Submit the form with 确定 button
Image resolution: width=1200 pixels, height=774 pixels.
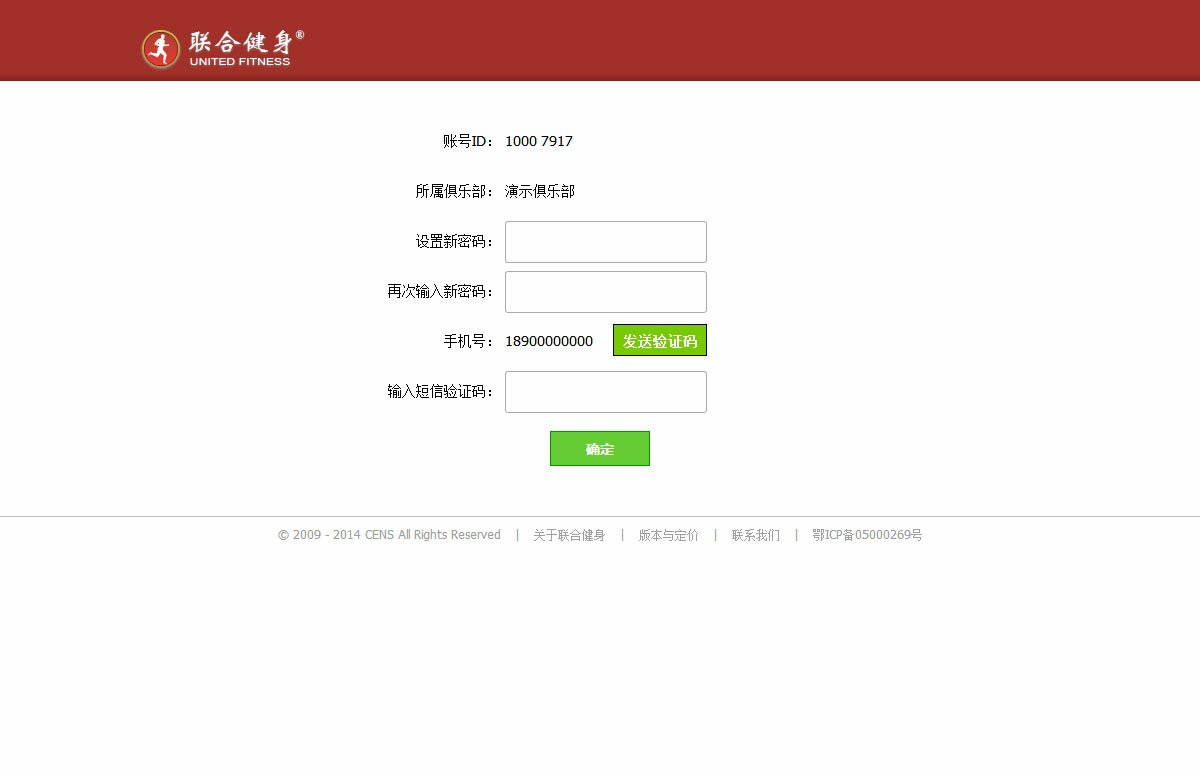tap(599, 449)
